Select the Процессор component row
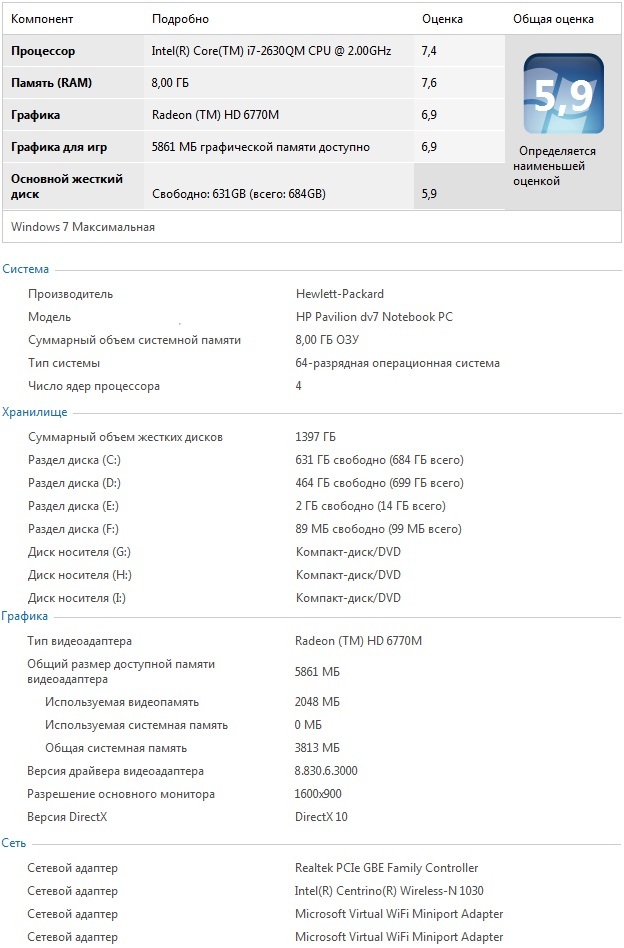Viewport: 624px width, 948px height. [x=254, y=51]
